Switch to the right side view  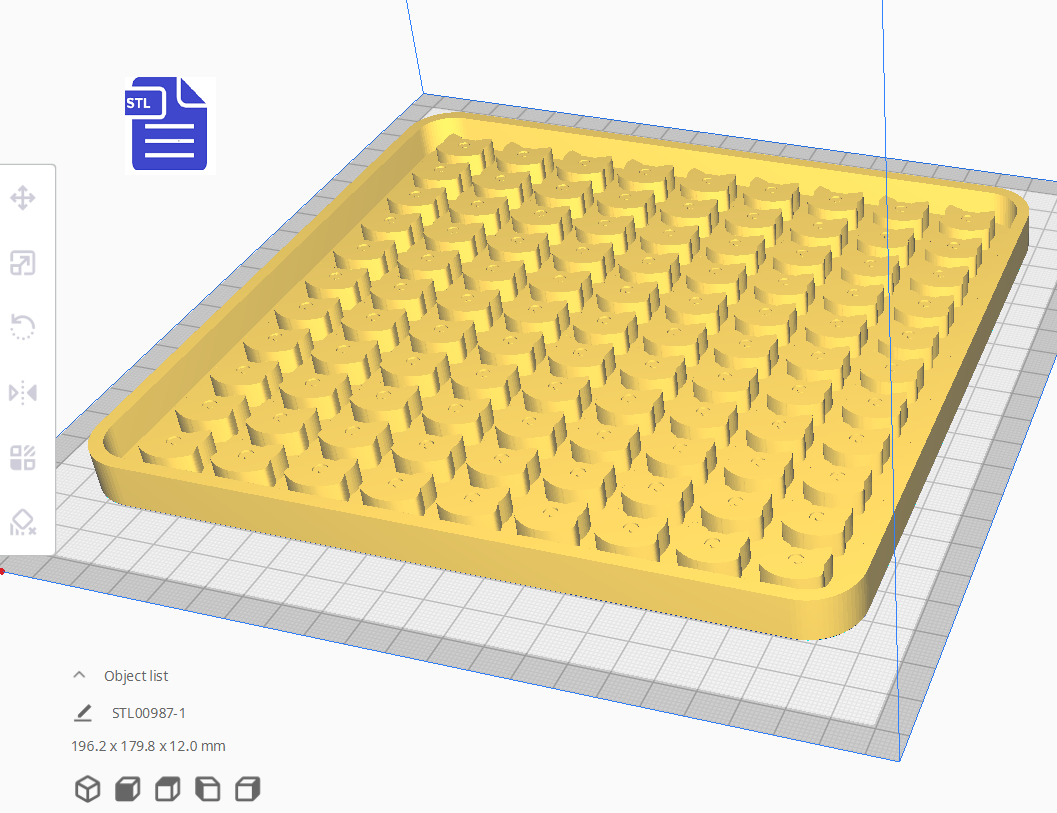point(246,788)
